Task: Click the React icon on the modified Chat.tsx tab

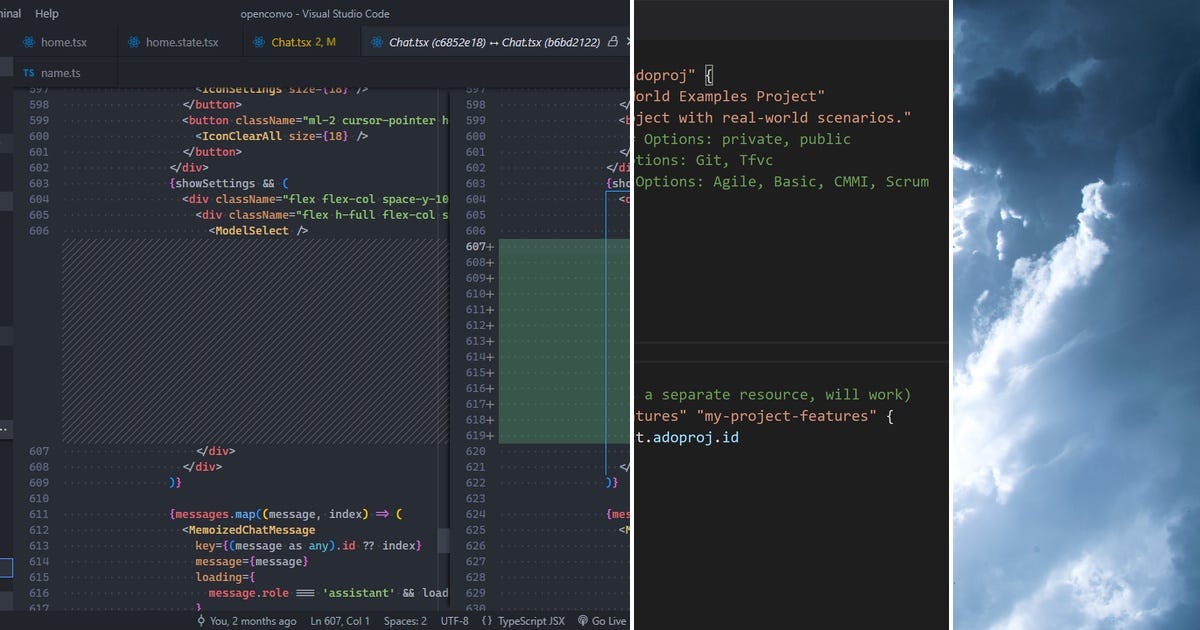Action: pyautogui.click(x=260, y=42)
